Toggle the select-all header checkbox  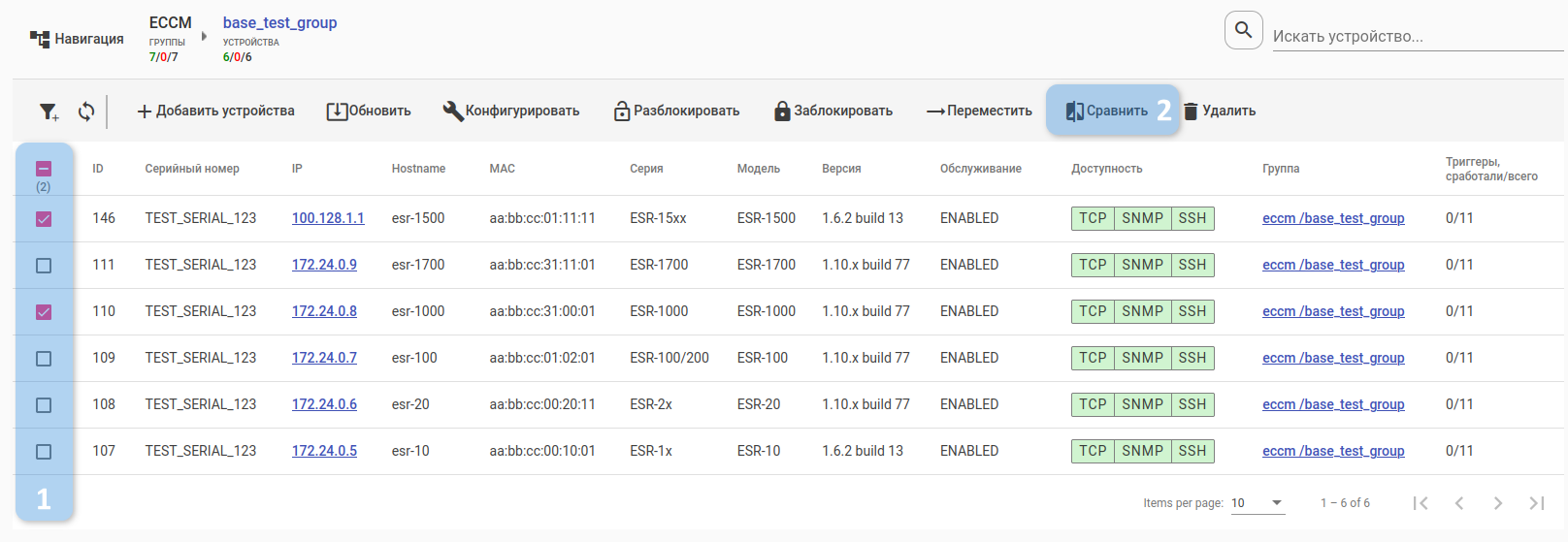pyautogui.click(x=44, y=169)
